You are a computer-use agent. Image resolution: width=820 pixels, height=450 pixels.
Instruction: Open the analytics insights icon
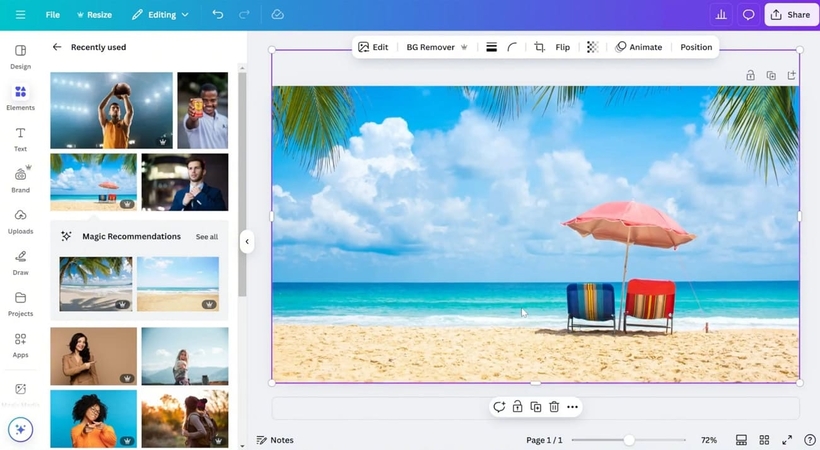pyautogui.click(x=721, y=15)
